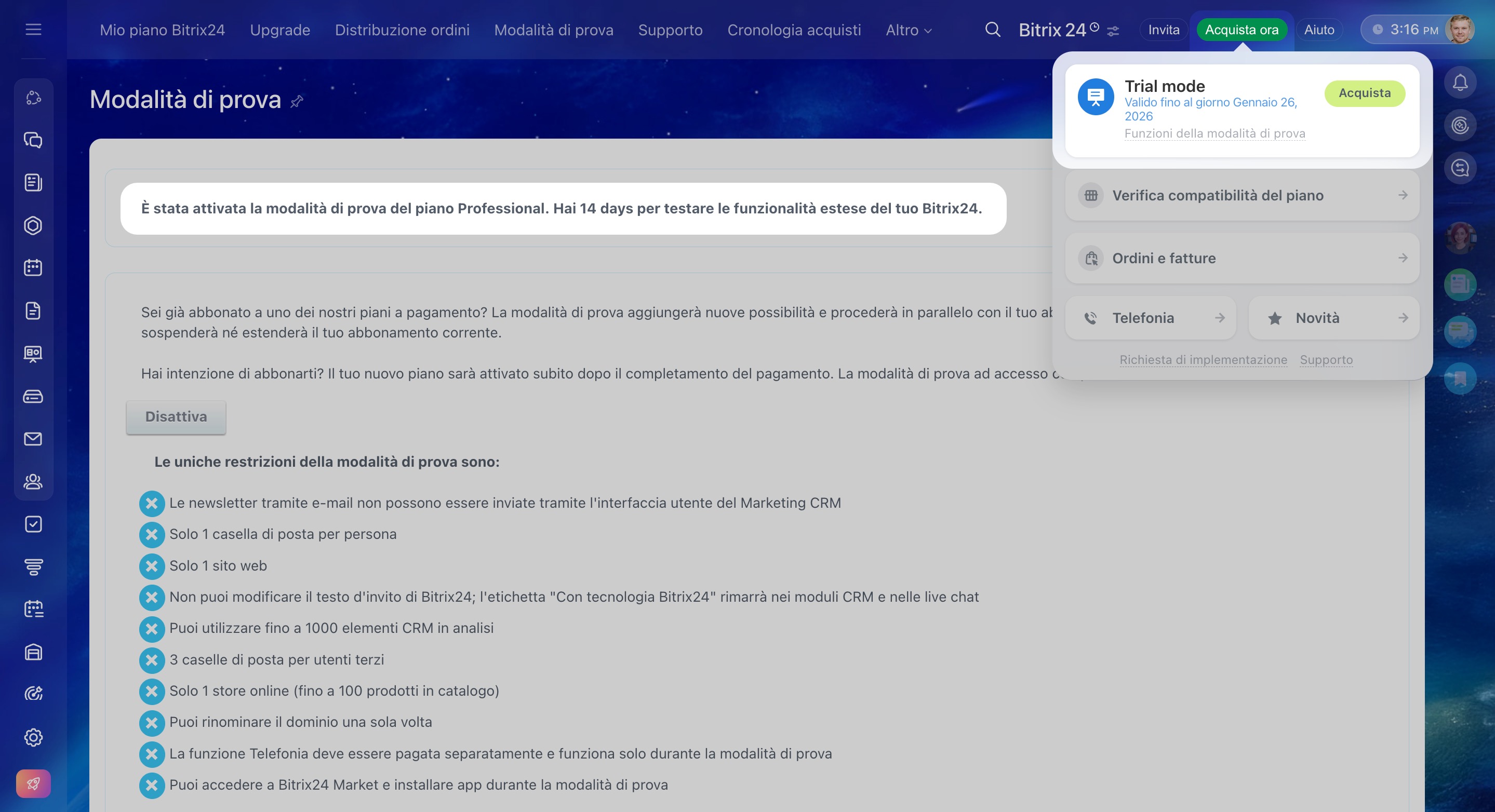Click the search magnifier icon
The height and width of the screenshot is (812, 1495).
point(992,30)
